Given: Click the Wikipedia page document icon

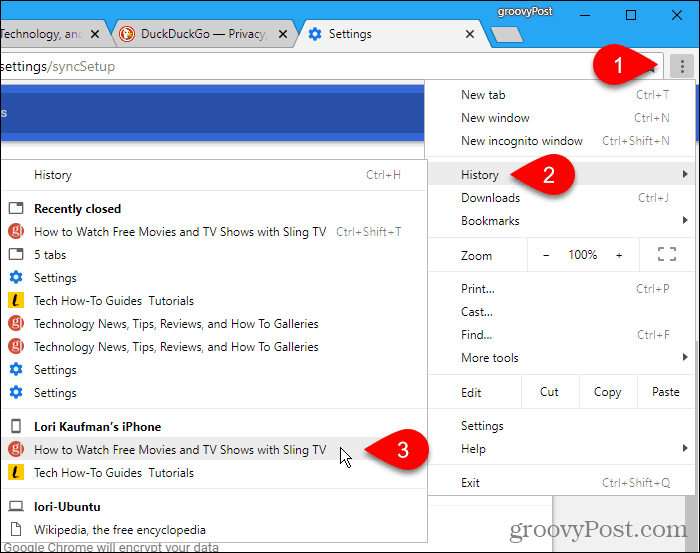Looking at the screenshot, I should point(16,529).
